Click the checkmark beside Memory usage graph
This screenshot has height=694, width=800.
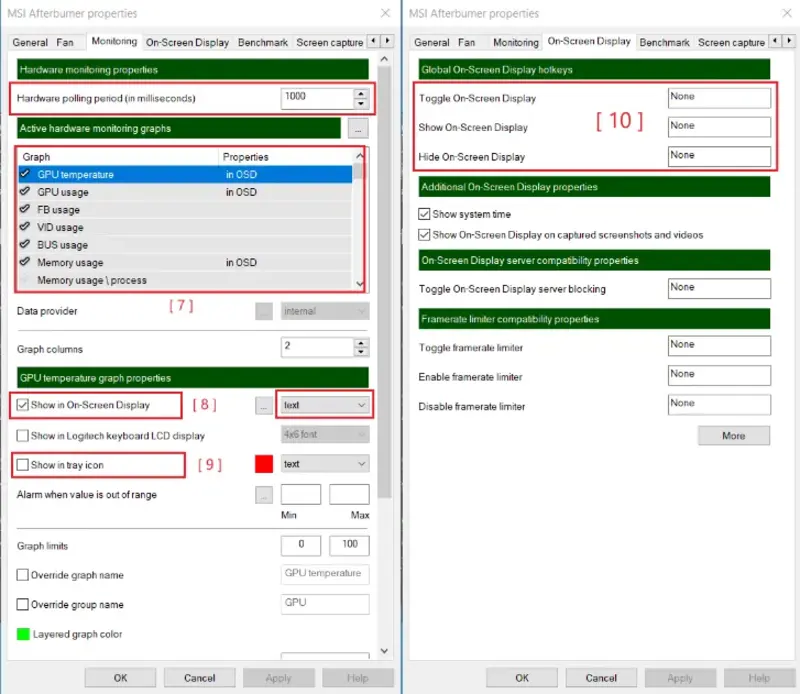pyautogui.click(x=25, y=263)
